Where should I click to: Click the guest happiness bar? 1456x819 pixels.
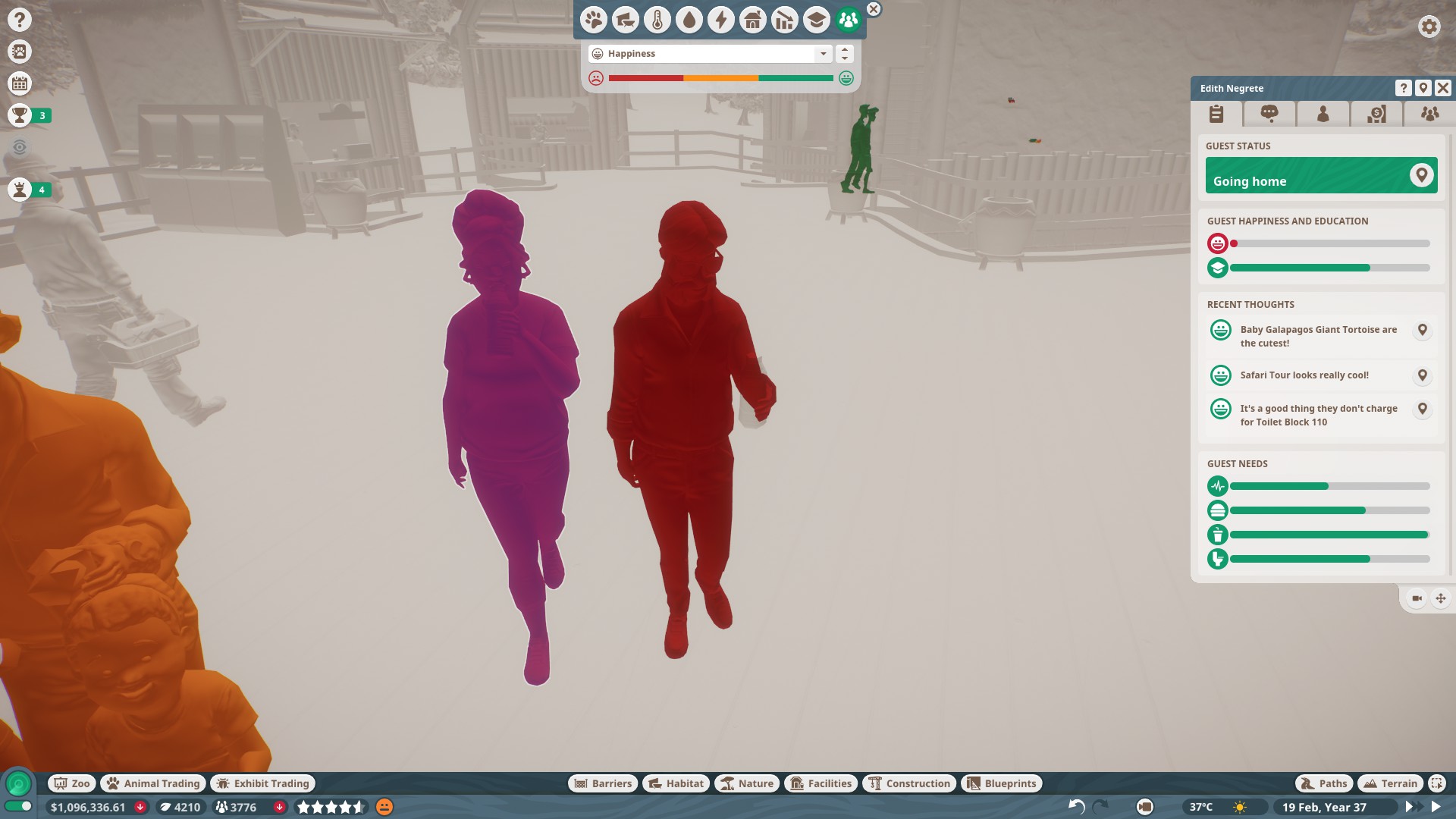(x=1329, y=243)
